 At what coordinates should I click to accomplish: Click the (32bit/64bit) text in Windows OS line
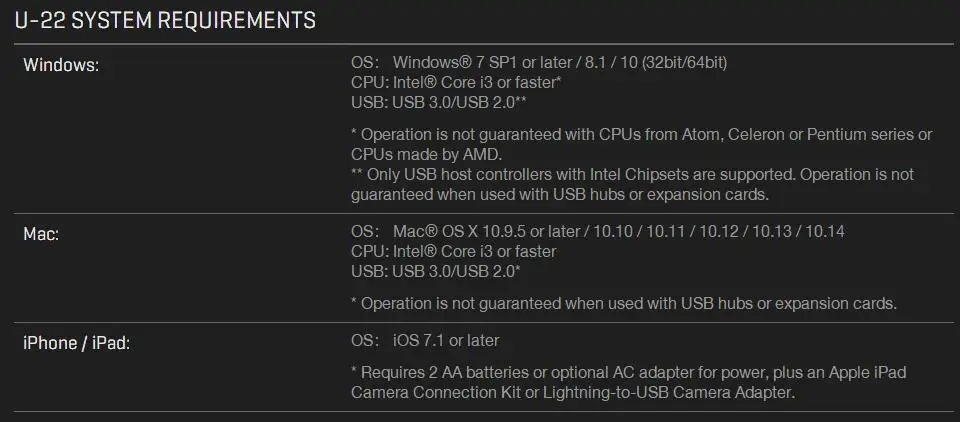(x=684, y=62)
